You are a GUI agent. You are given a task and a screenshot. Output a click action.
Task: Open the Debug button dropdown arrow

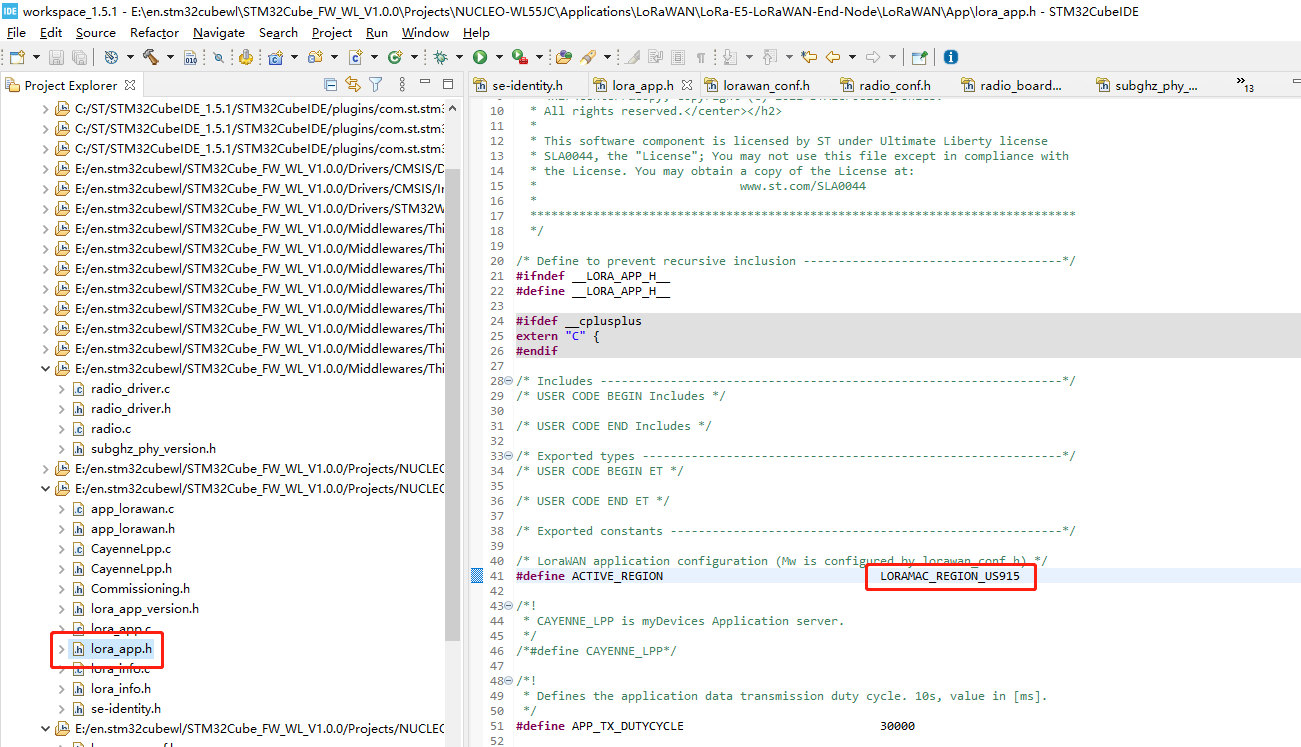click(459, 57)
